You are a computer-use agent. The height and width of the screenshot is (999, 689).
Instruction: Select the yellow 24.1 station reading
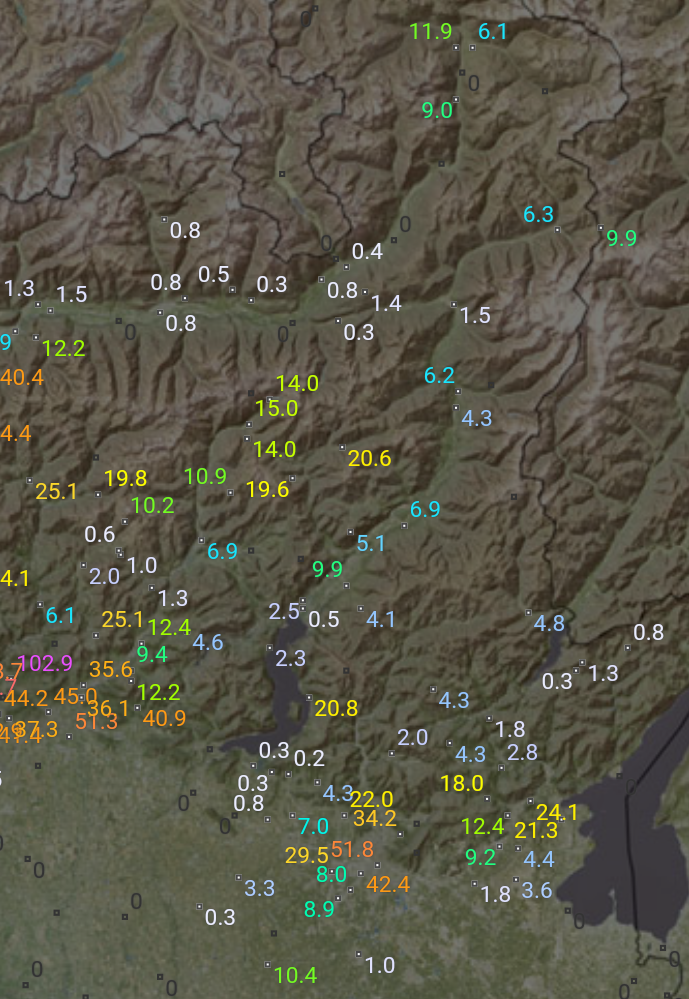point(557,811)
